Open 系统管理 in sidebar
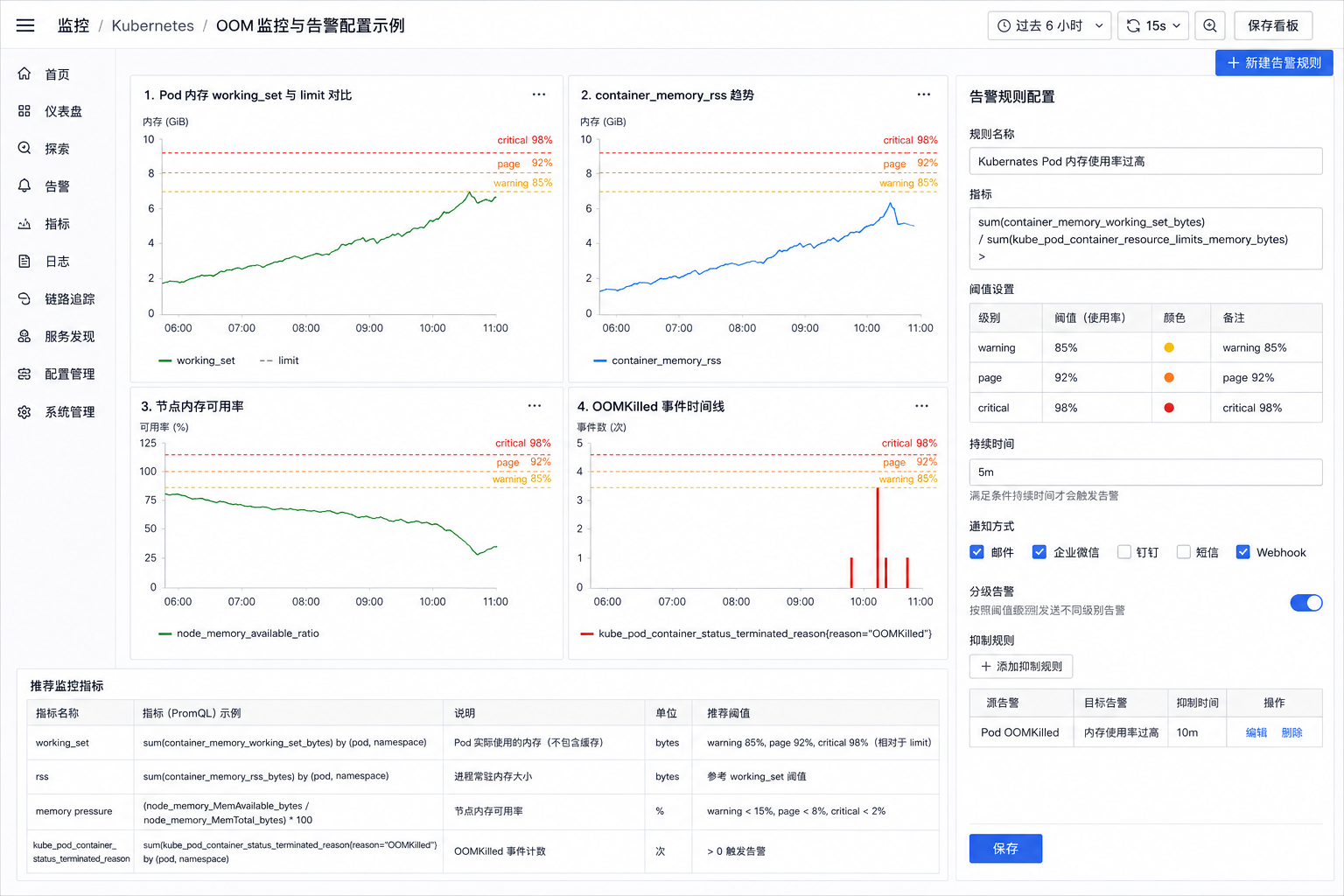The height and width of the screenshot is (896, 1344). point(70,412)
